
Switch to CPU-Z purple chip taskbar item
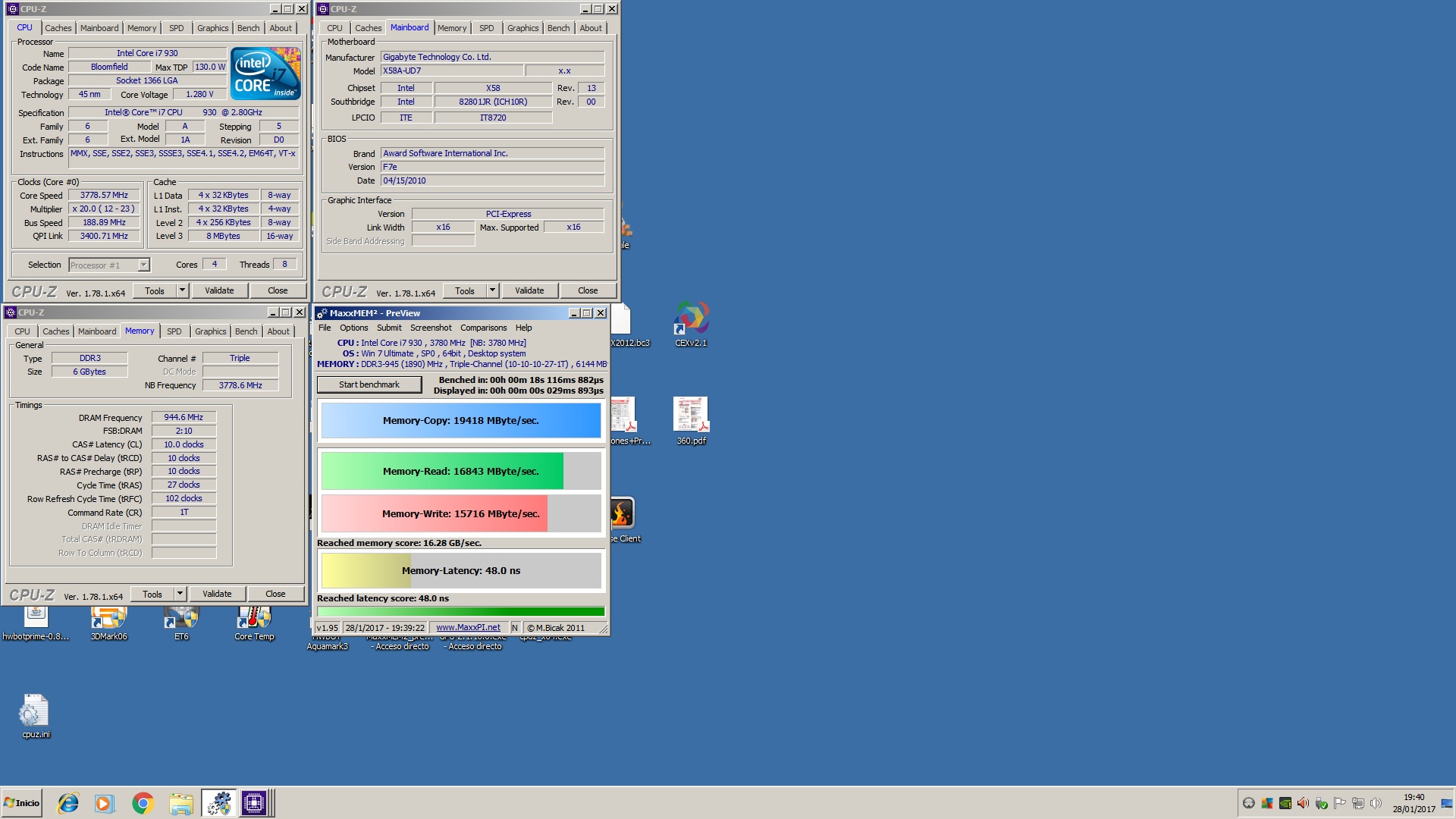pyautogui.click(x=254, y=803)
